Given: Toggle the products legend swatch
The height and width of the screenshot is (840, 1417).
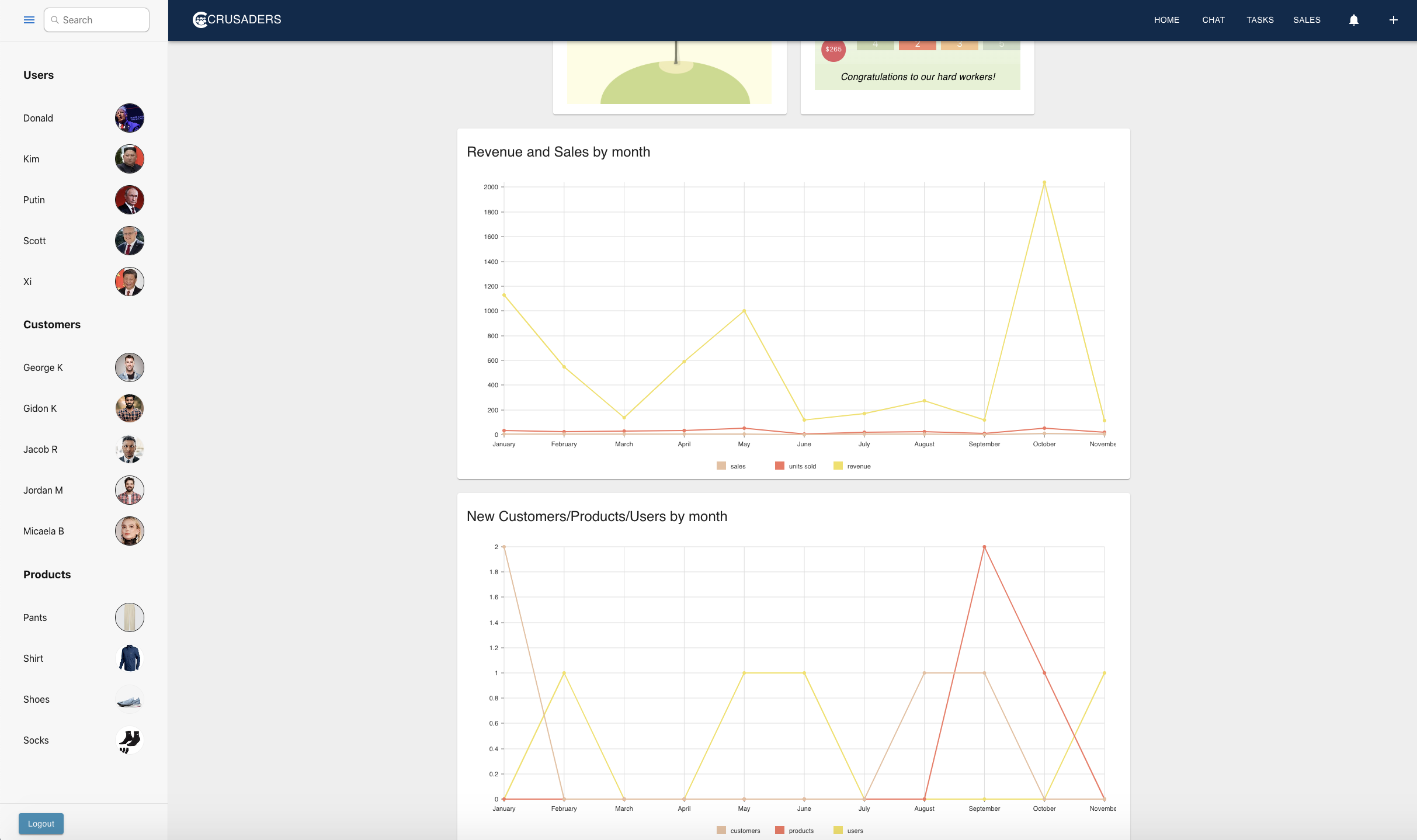Looking at the screenshot, I should tap(780, 831).
